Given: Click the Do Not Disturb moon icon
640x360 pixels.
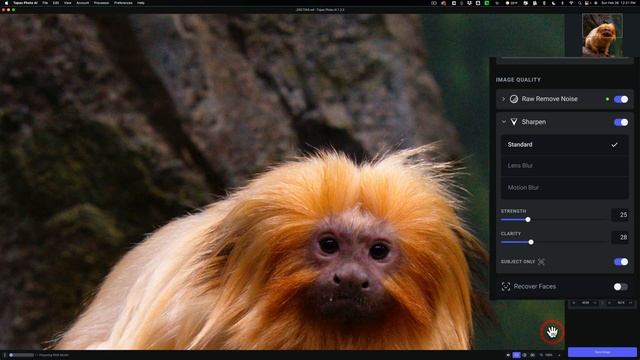Looking at the screenshot, I should [553, 3].
